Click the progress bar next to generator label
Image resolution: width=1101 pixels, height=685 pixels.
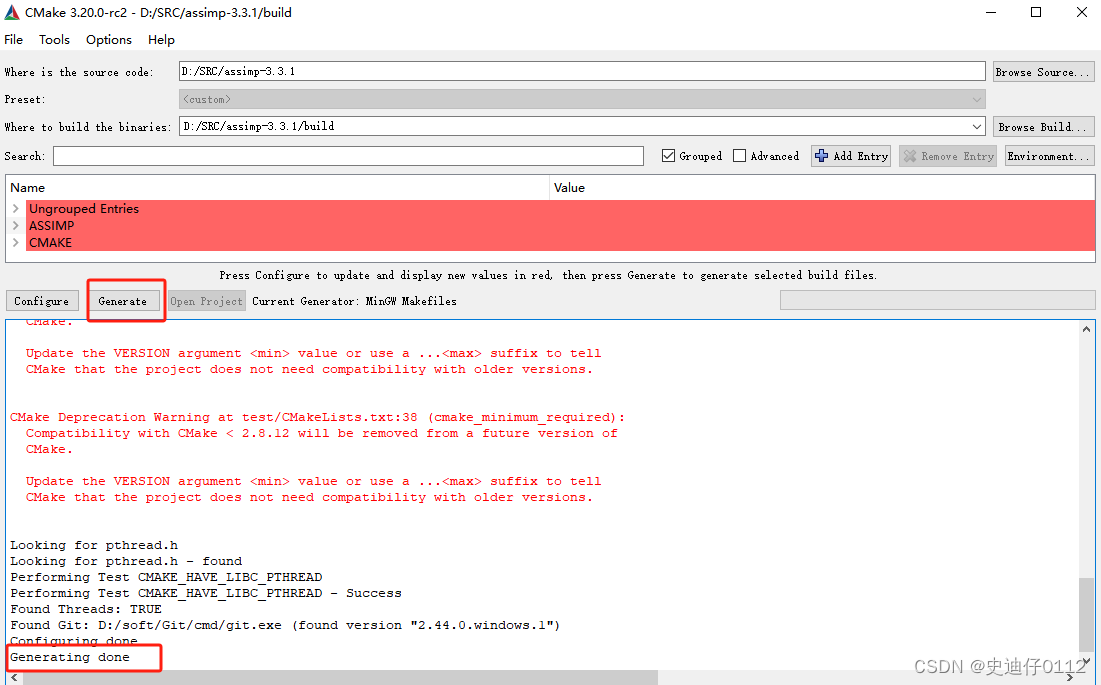click(x=937, y=300)
